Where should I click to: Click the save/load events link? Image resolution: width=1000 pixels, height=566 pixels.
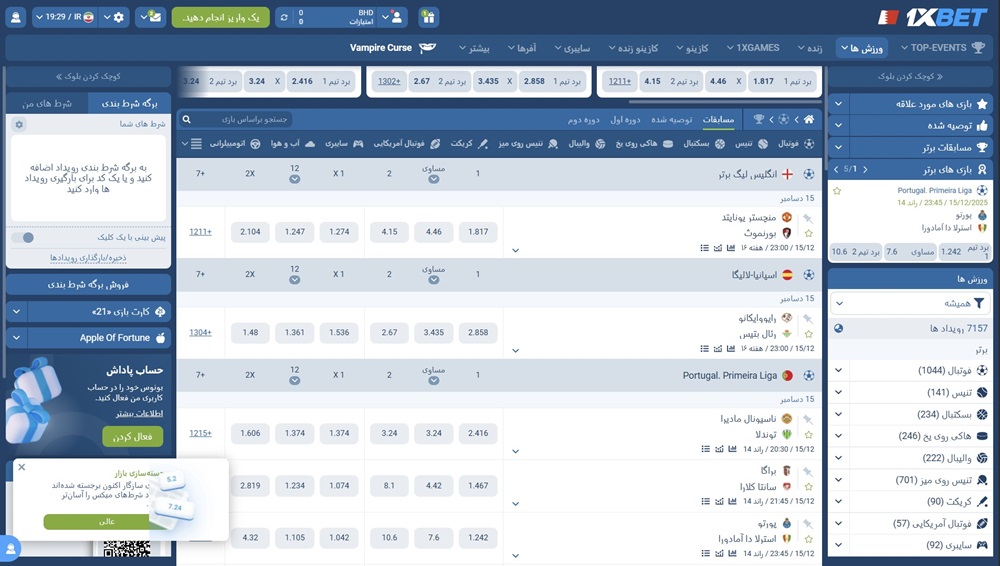(x=88, y=258)
